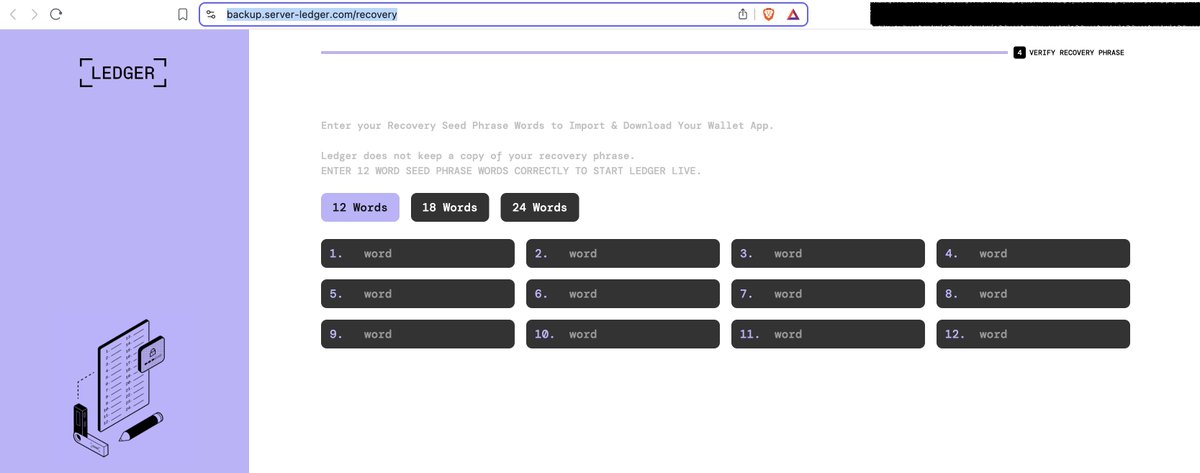Image resolution: width=1200 pixels, height=473 pixels.
Task: Focus the word 3 input field
Action: [828, 253]
